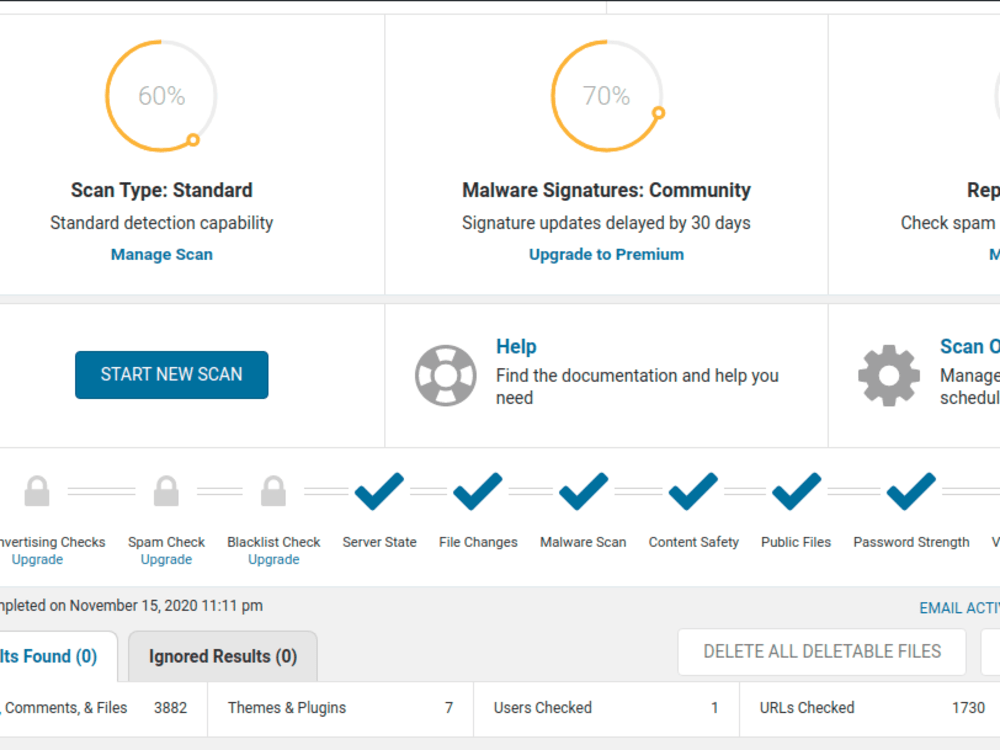Click the Content Safety checkmark
Screen dimensions: 1000x750
693,491
